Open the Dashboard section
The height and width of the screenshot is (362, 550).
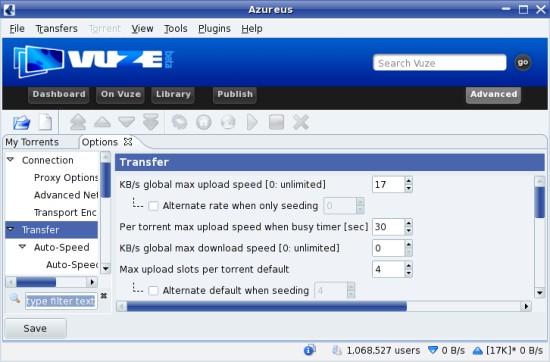click(59, 94)
